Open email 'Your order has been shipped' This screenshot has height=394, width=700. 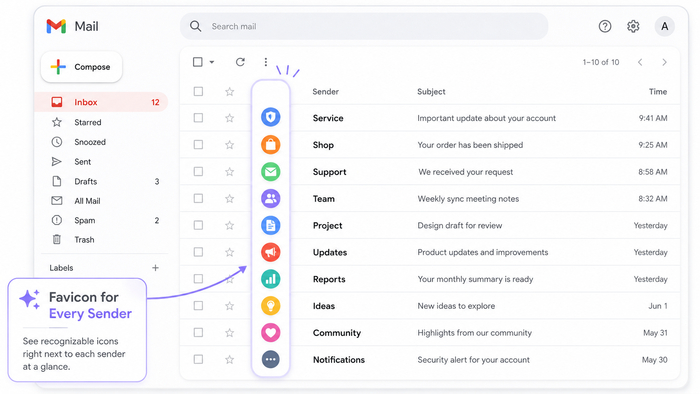470,145
